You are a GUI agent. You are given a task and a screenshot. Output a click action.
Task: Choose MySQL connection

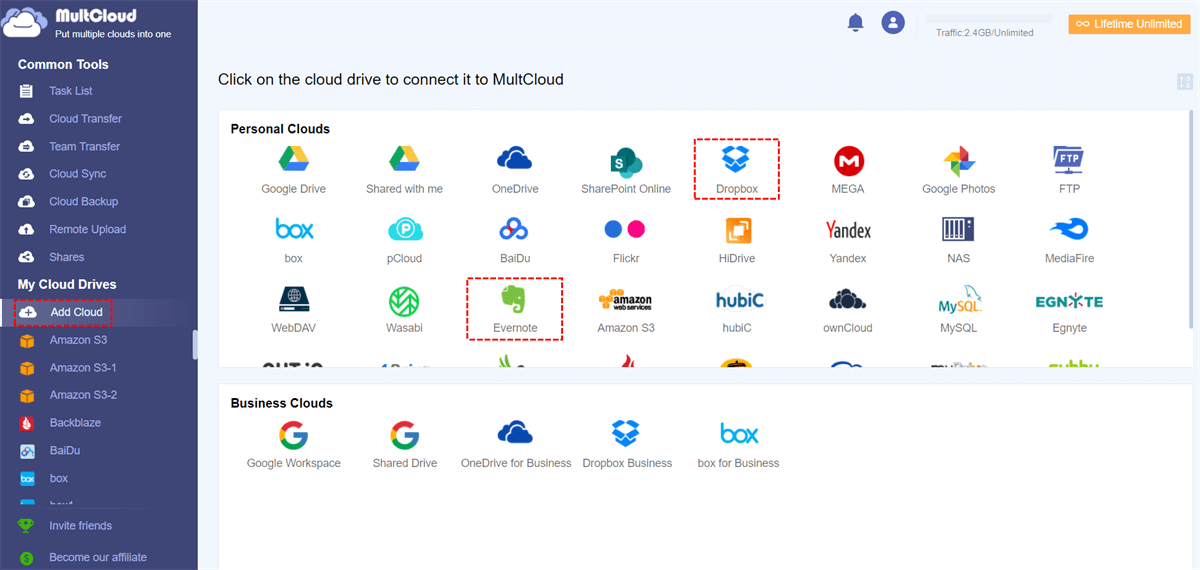click(958, 309)
